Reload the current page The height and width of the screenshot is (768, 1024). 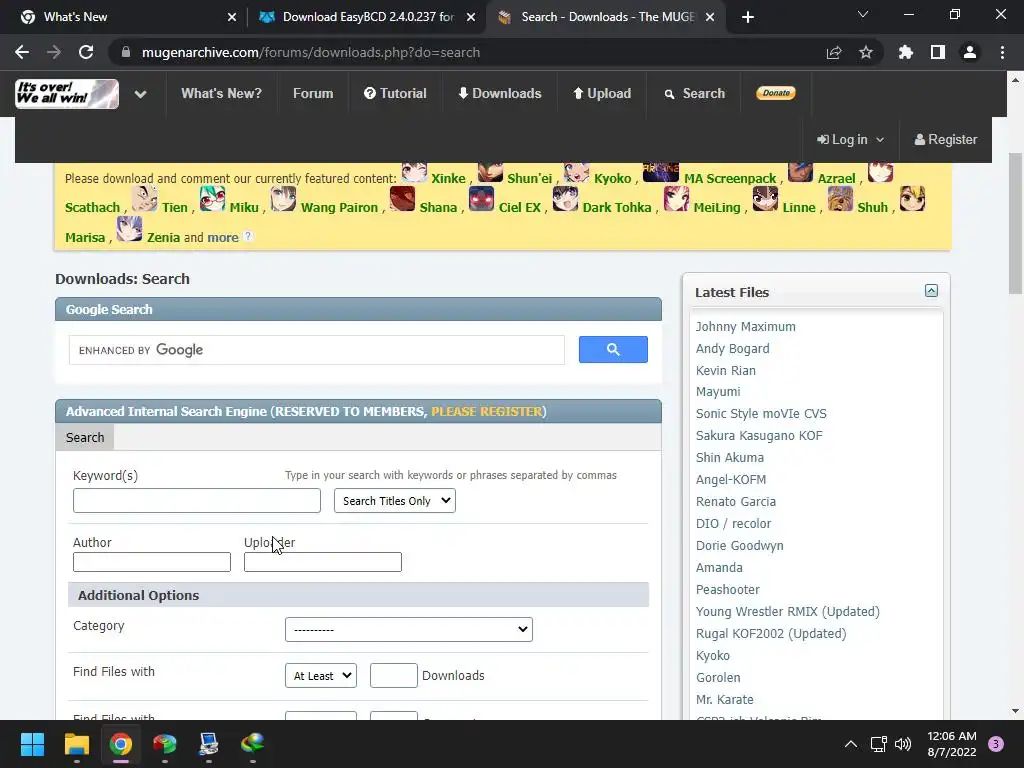86,52
